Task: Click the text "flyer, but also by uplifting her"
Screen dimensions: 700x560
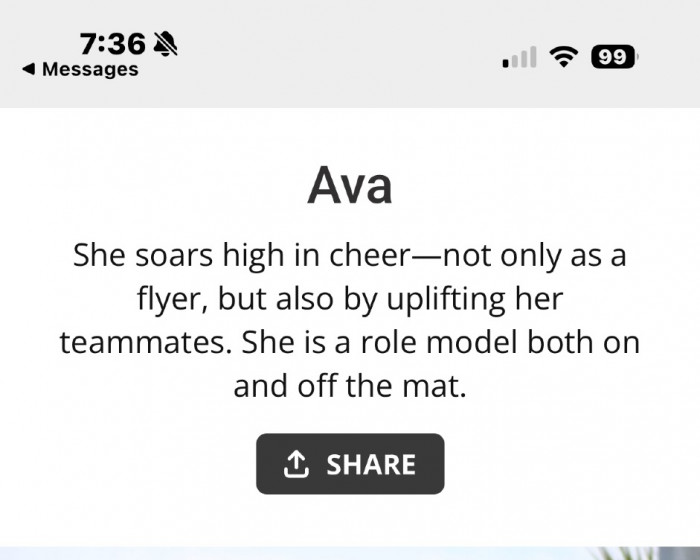Action: pos(350,299)
